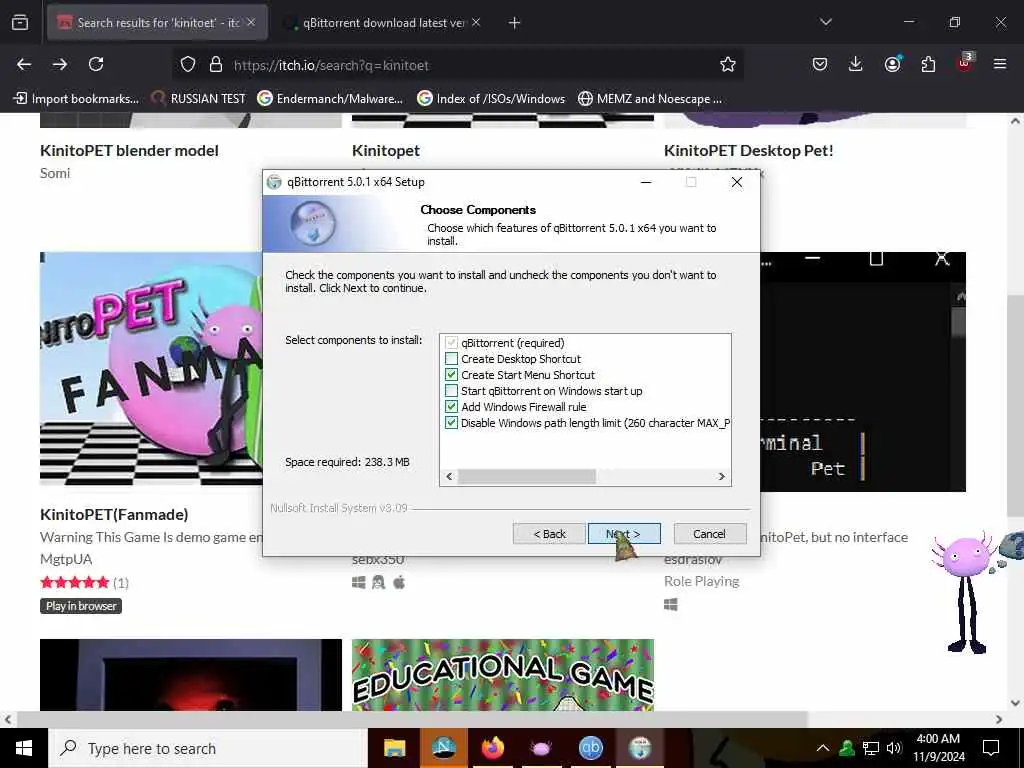The width and height of the screenshot is (1024, 768).
Task: Uncheck Disable Windows path length limit
Action: coord(451,423)
